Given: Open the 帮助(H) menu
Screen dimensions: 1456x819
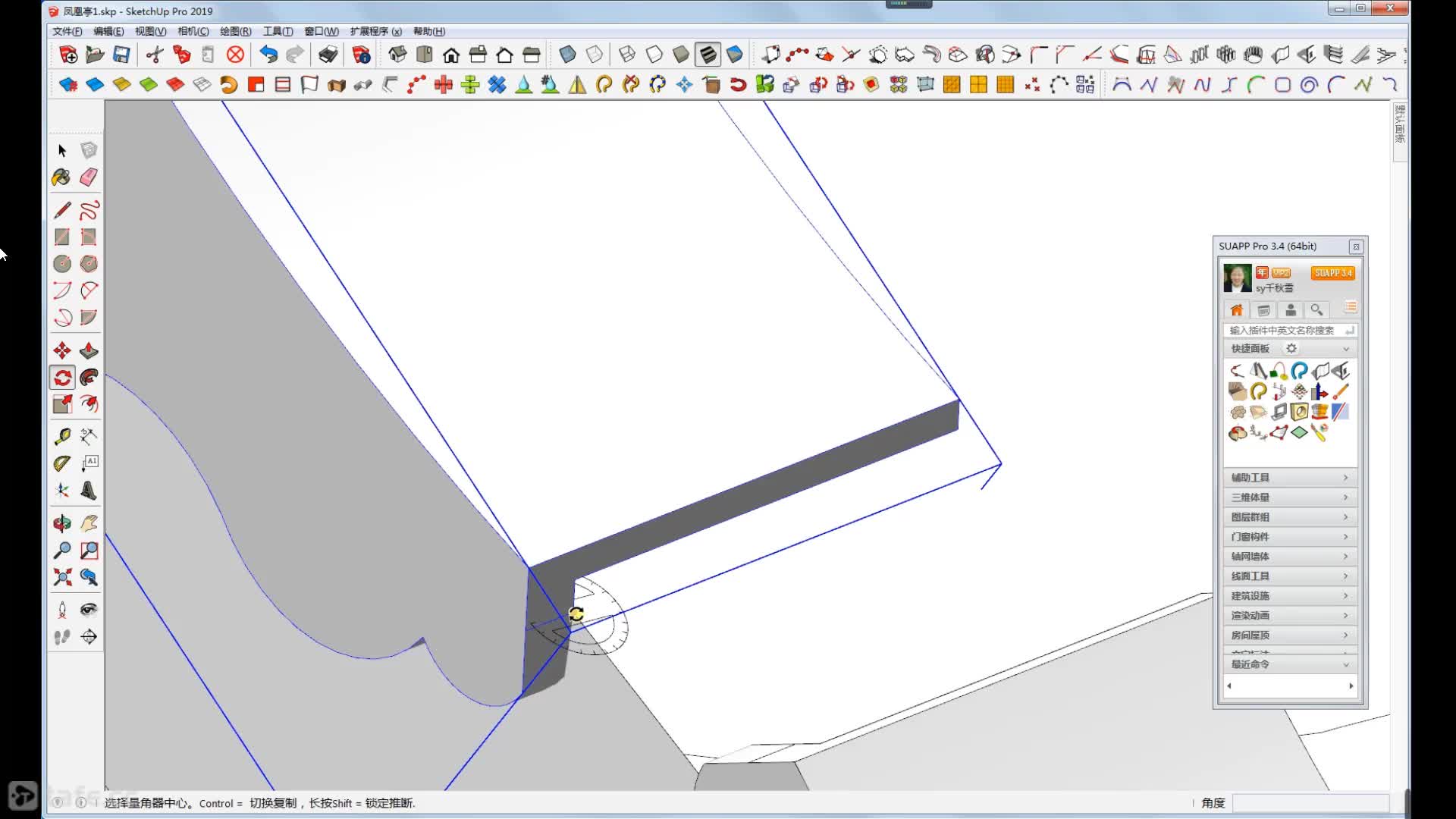Looking at the screenshot, I should (x=429, y=31).
